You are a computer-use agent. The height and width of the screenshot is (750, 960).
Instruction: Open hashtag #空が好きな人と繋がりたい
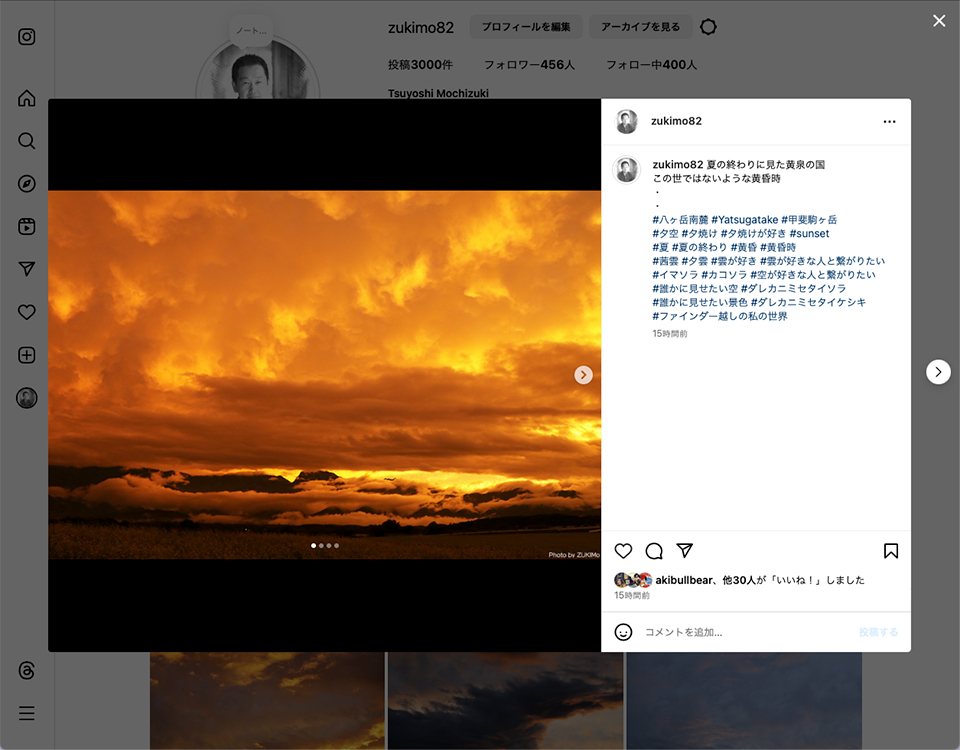pyautogui.click(x=813, y=275)
